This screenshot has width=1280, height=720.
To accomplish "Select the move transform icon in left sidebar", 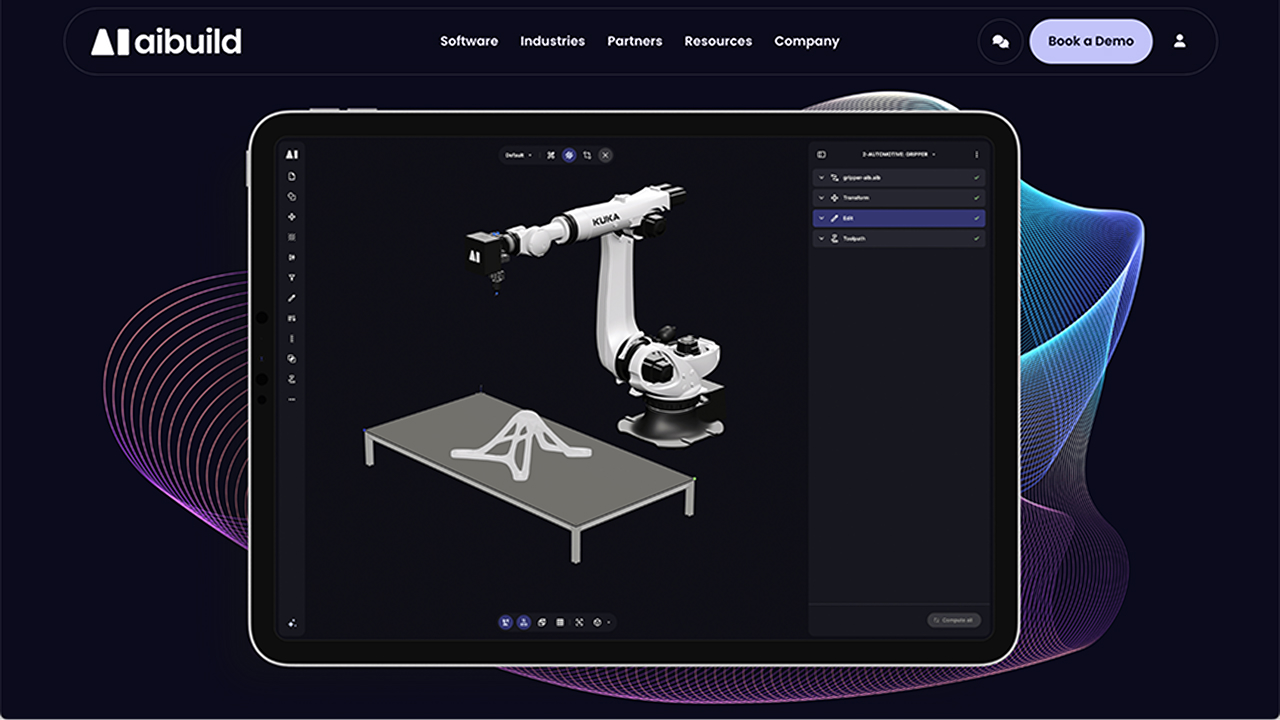I will tap(292, 217).
